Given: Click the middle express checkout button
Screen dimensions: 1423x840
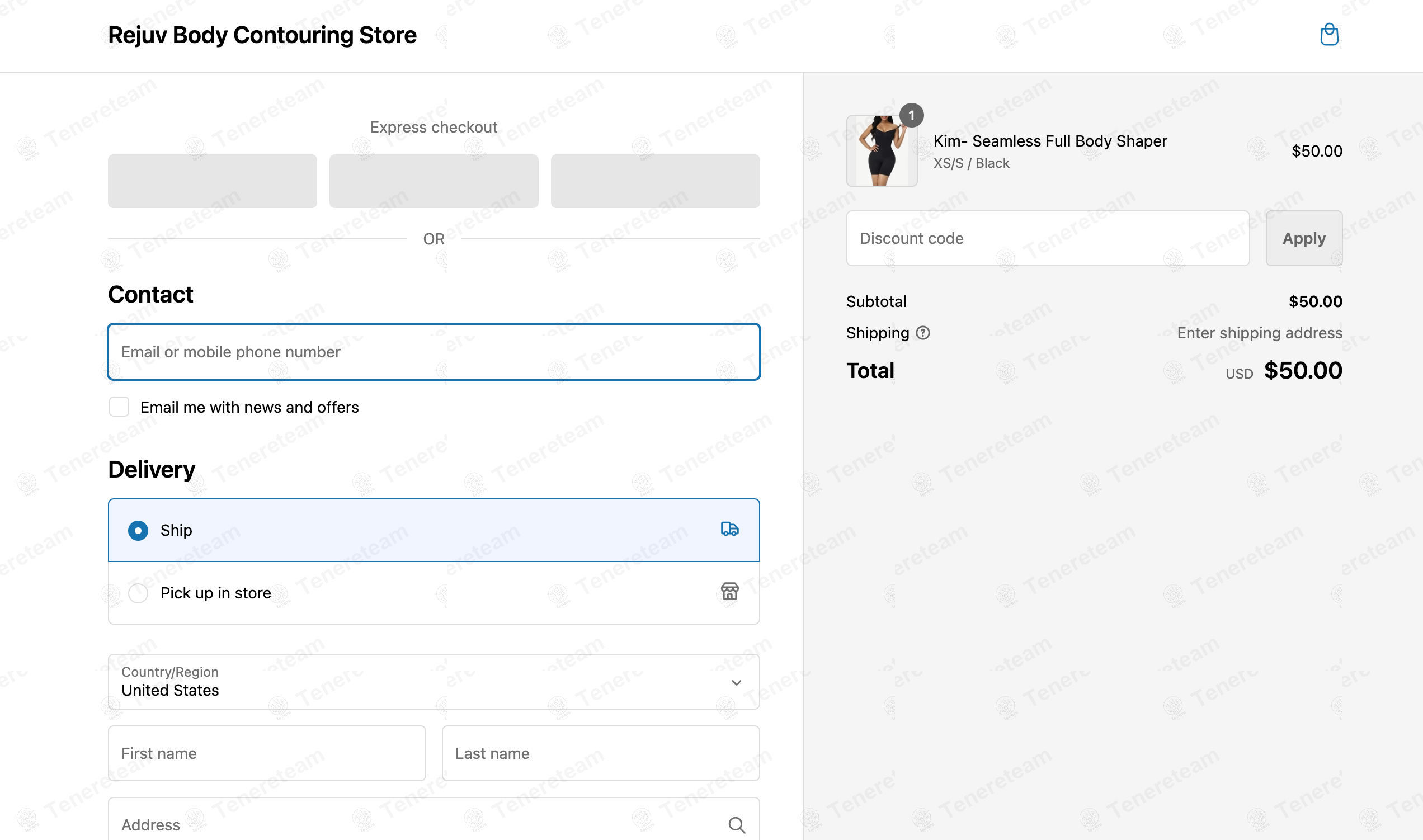Looking at the screenshot, I should click(434, 181).
